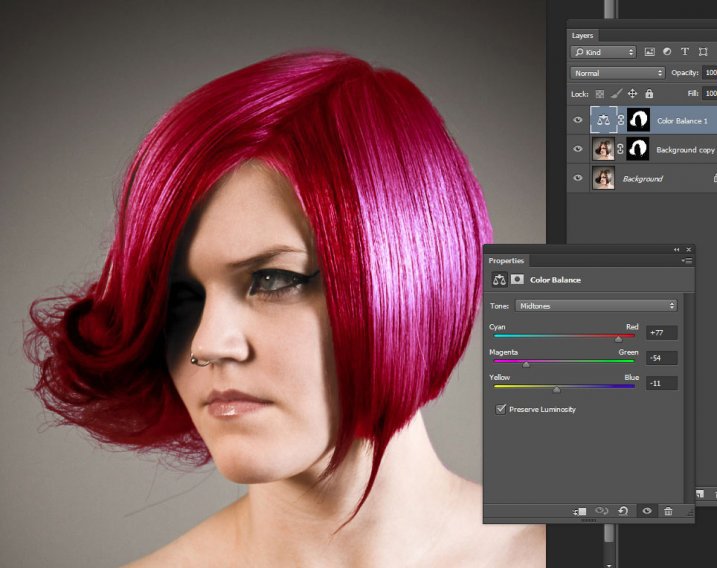Select the pixel layer filter icon
The image size is (717, 568).
click(x=649, y=52)
